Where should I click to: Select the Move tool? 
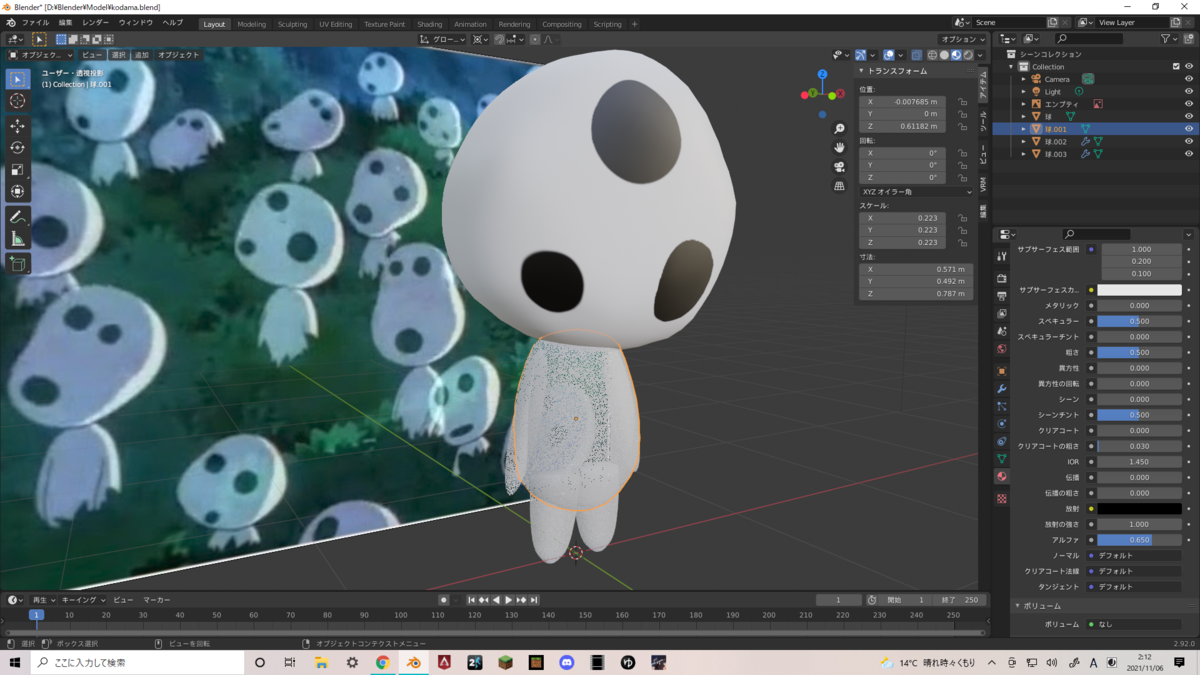[x=17, y=126]
